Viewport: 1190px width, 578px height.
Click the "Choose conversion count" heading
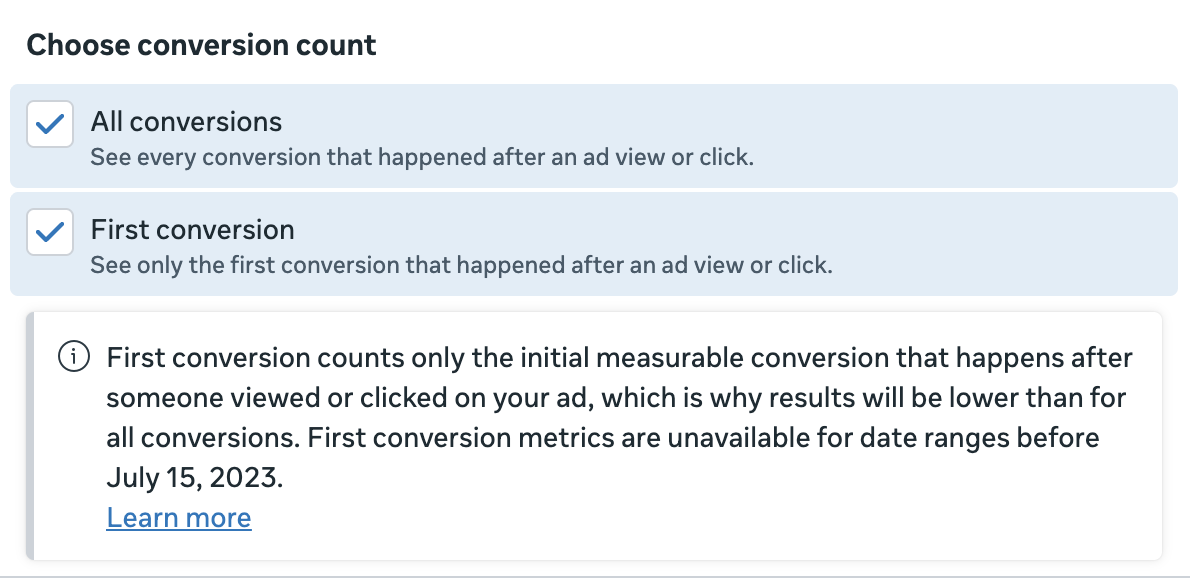(201, 45)
